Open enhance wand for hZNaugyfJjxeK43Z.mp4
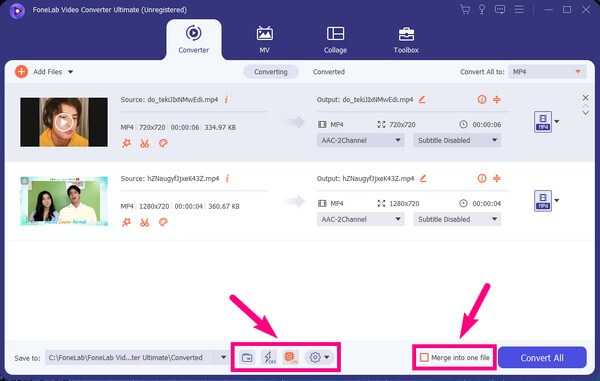 126,222
